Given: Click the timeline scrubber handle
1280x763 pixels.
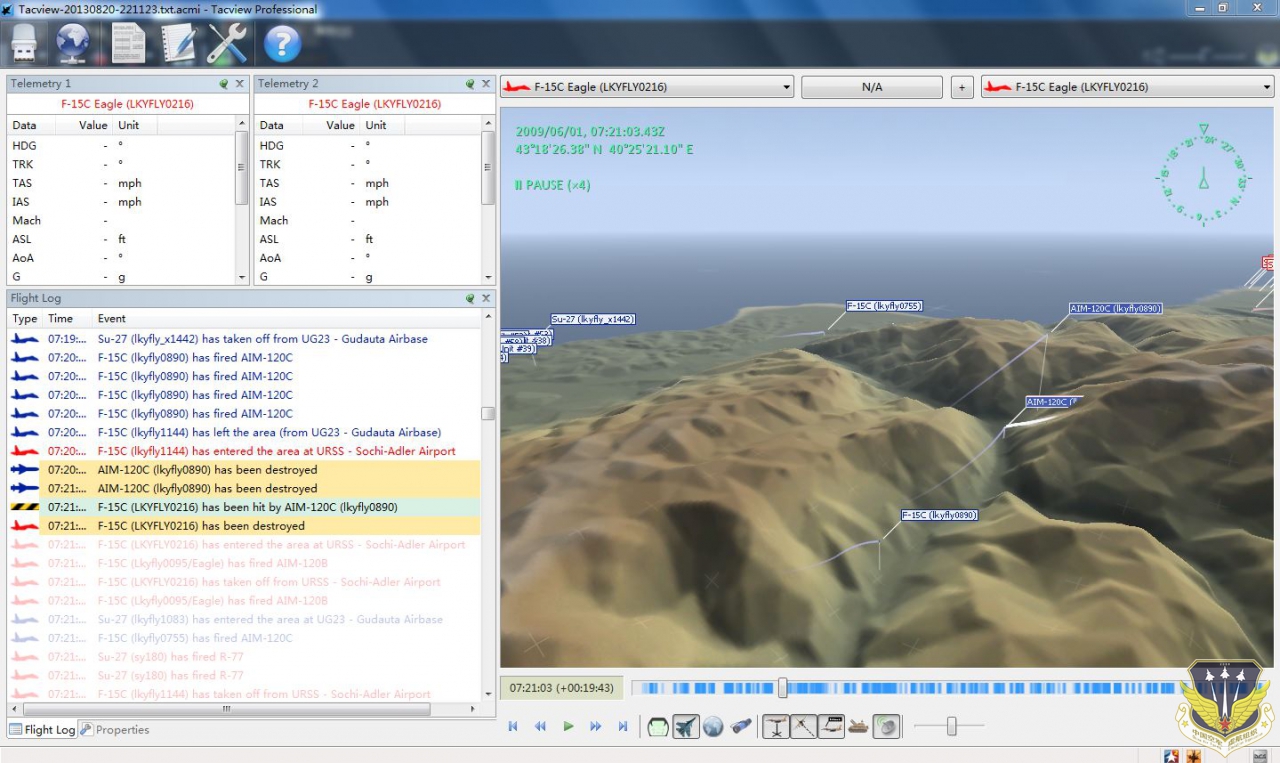Looking at the screenshot, I should 783,688.
